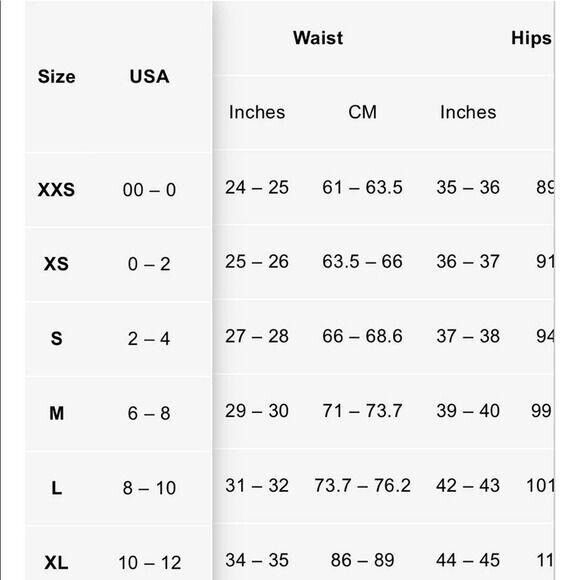Click hips inches value 37 – 38

(468, 336)
